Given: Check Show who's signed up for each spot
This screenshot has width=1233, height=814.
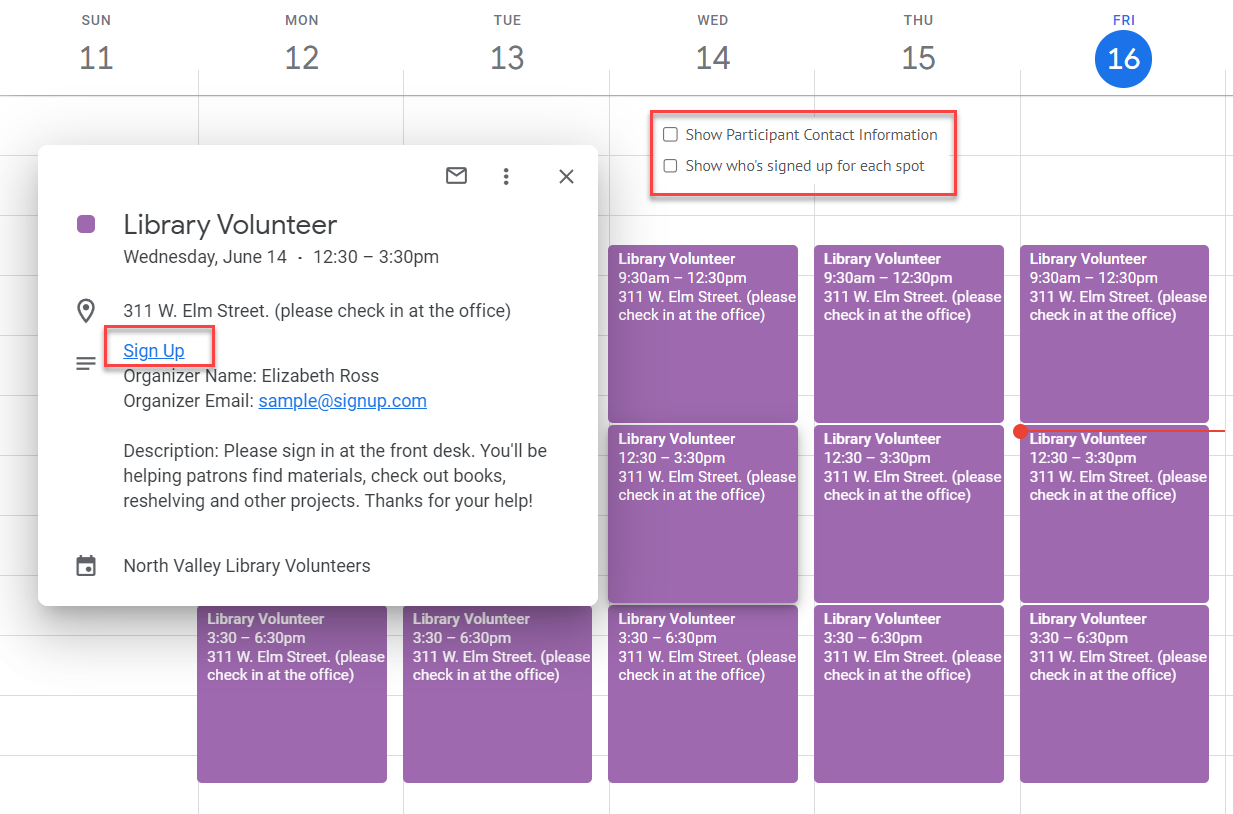Looking at the screenshot, I should pos(671,166).
